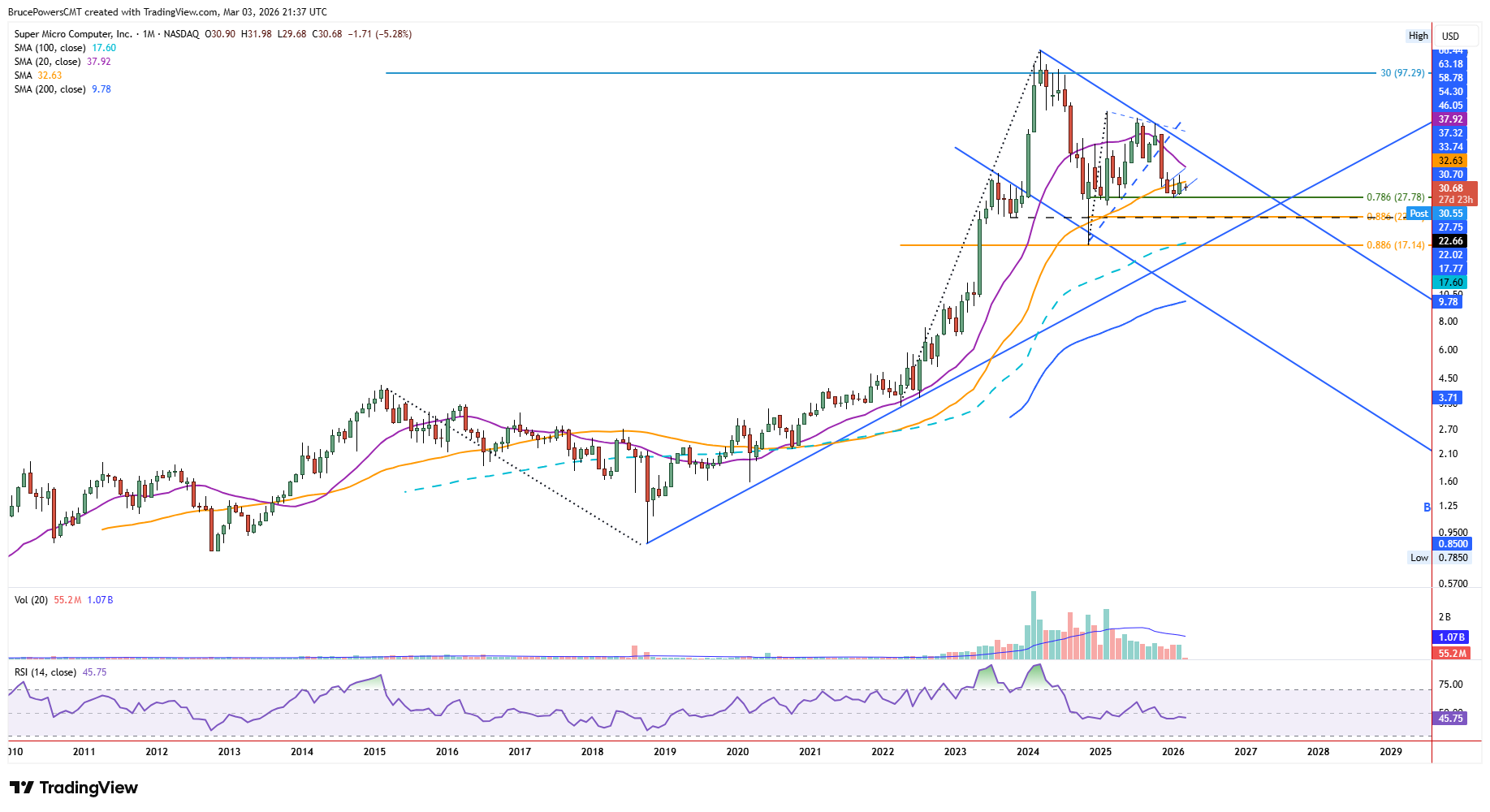This screenshot has width=1490, height=812.
Task: Click the blue 9.78 tag on price axis
Action: click(1448, 302)
